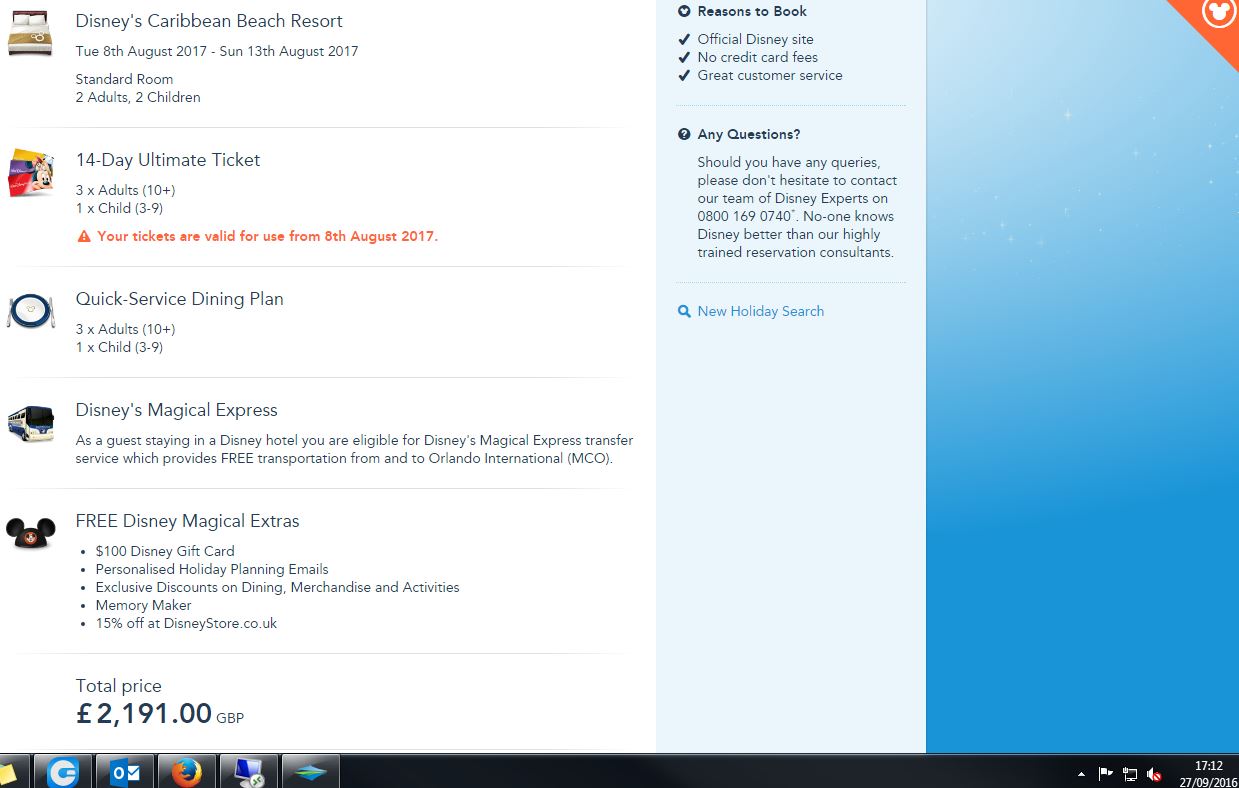1239x788 pixels.
Task: Click the Total price label
Action: coord(119,686)
